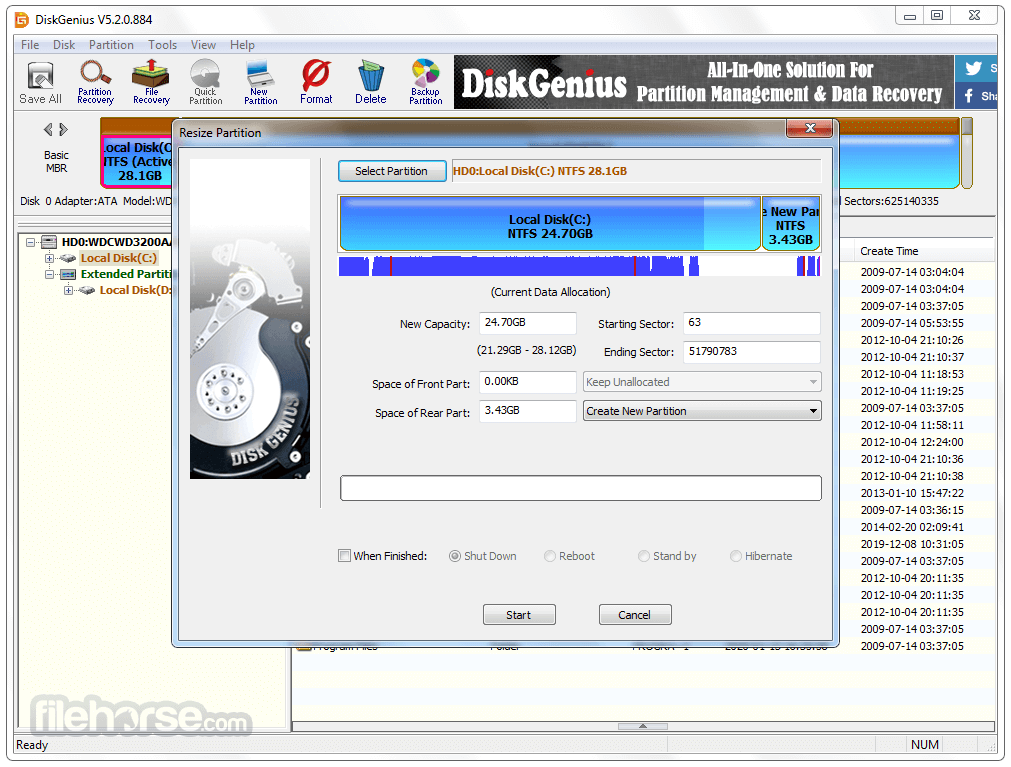Screen dimensions: 1011x767
Task: Click Extended Partition icon in tree
Action: 68,275
